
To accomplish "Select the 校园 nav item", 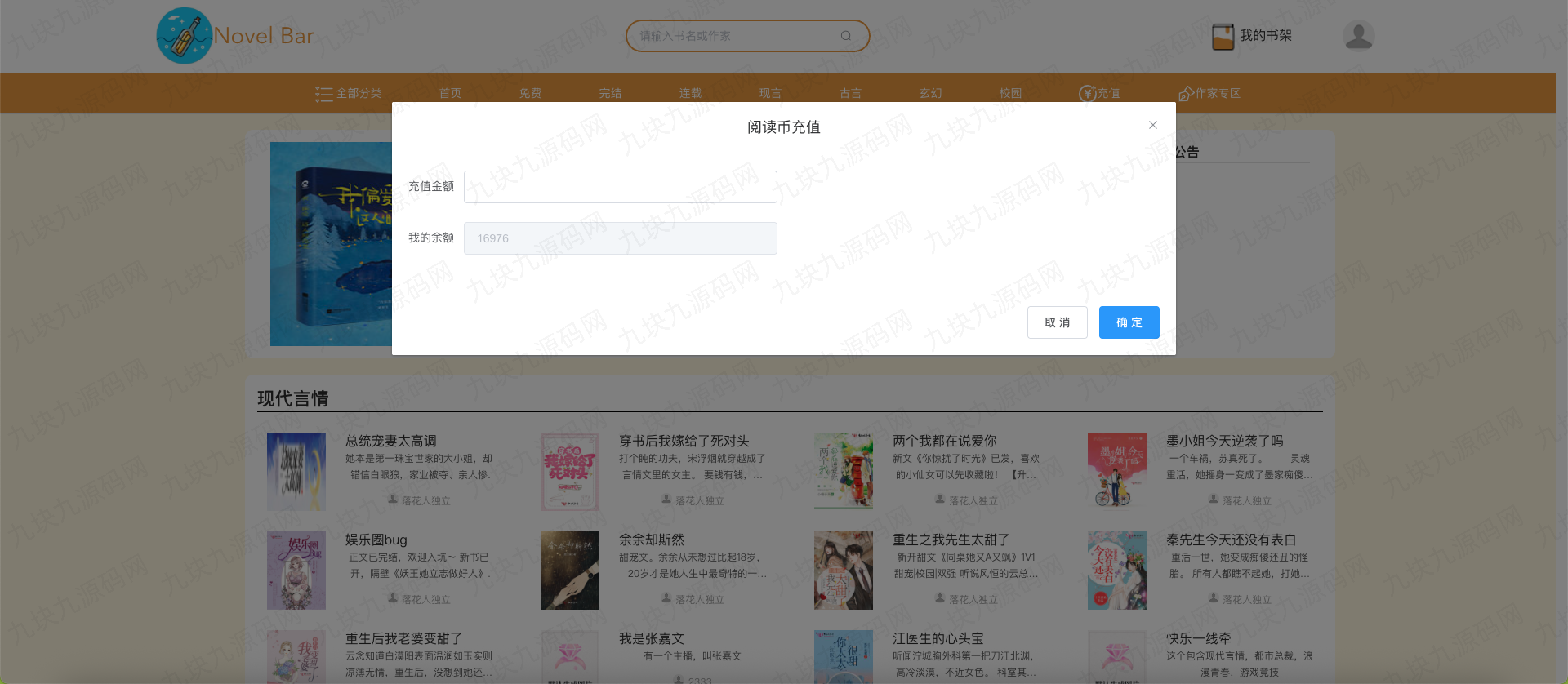I will (1011, 94).
